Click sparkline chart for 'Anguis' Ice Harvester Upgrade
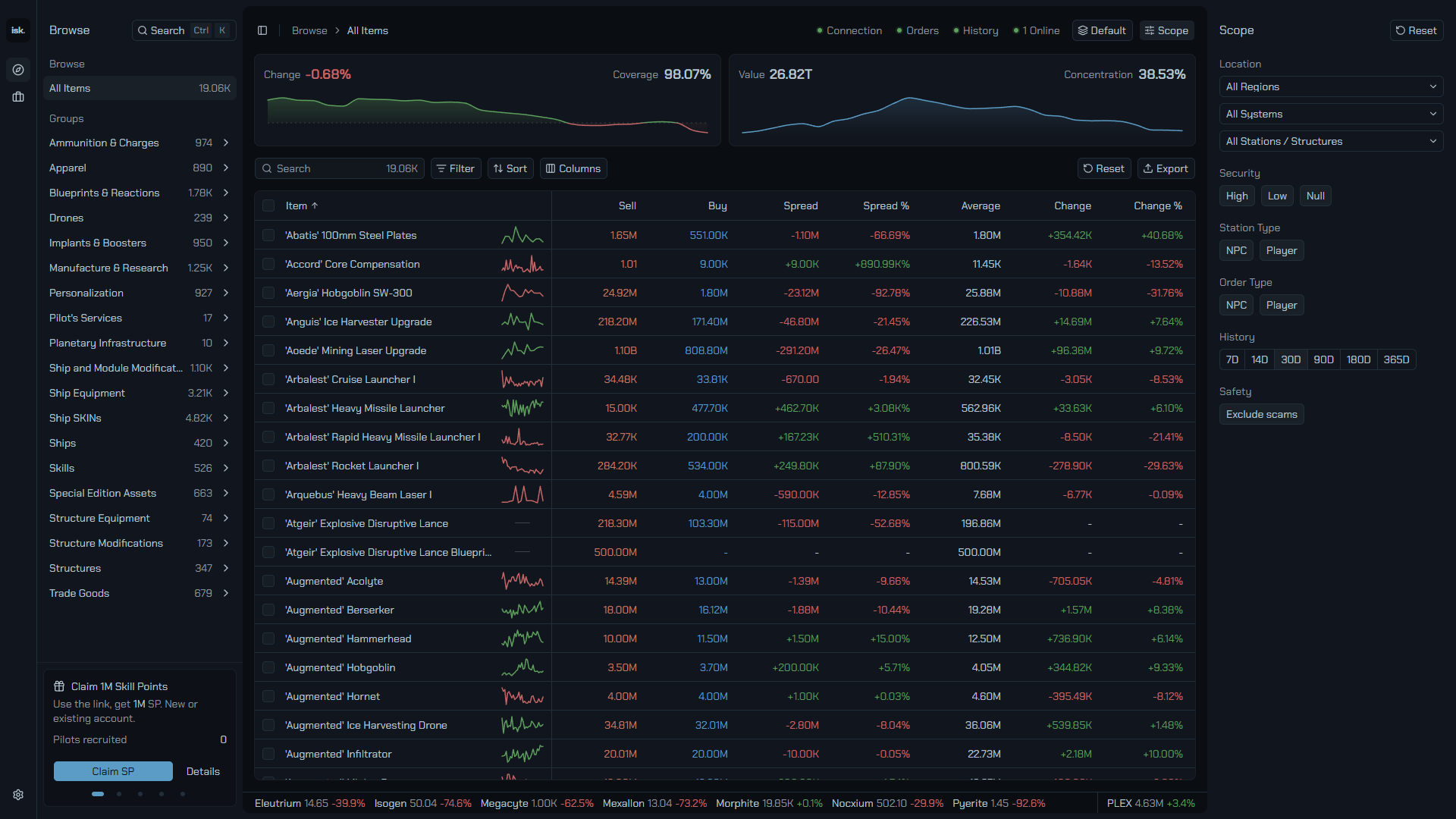This screenshot has width=1456, height=819. point(522,322)
